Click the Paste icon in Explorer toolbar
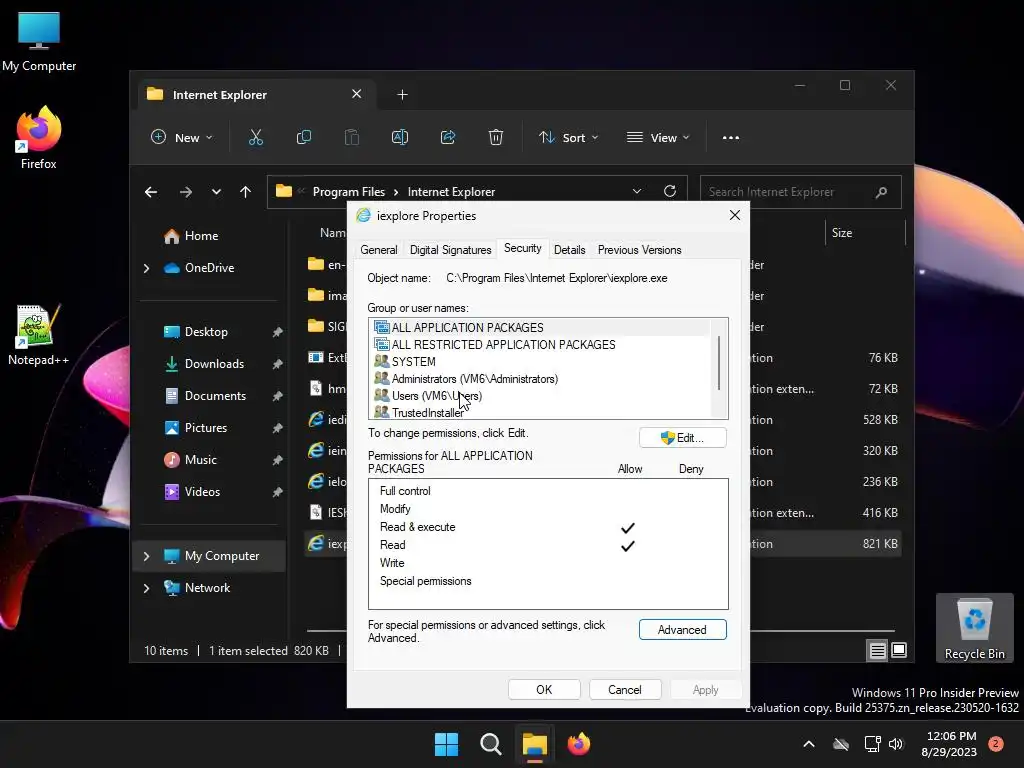Screen dimensions: 1024x768 [351, 138]
